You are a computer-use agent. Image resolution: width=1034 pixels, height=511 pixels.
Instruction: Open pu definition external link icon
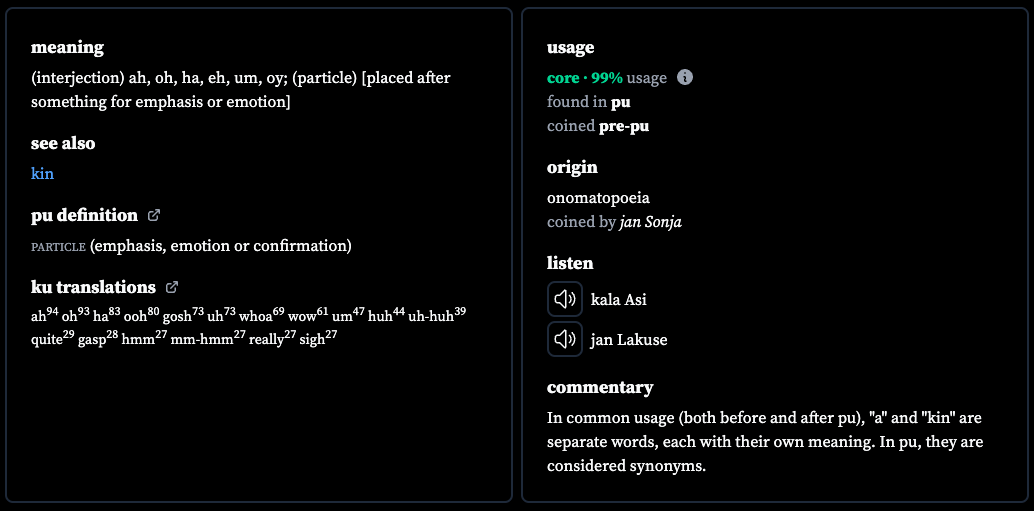pyautogui.click(x=154, y=215)
